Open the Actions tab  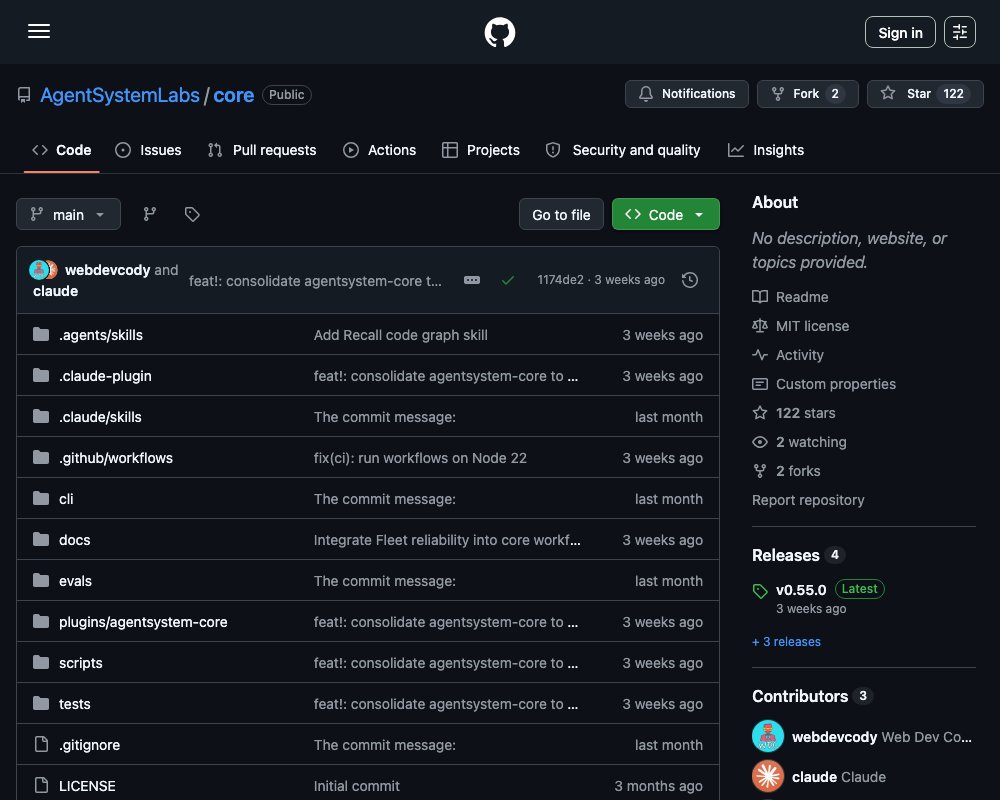click(379, 150)
